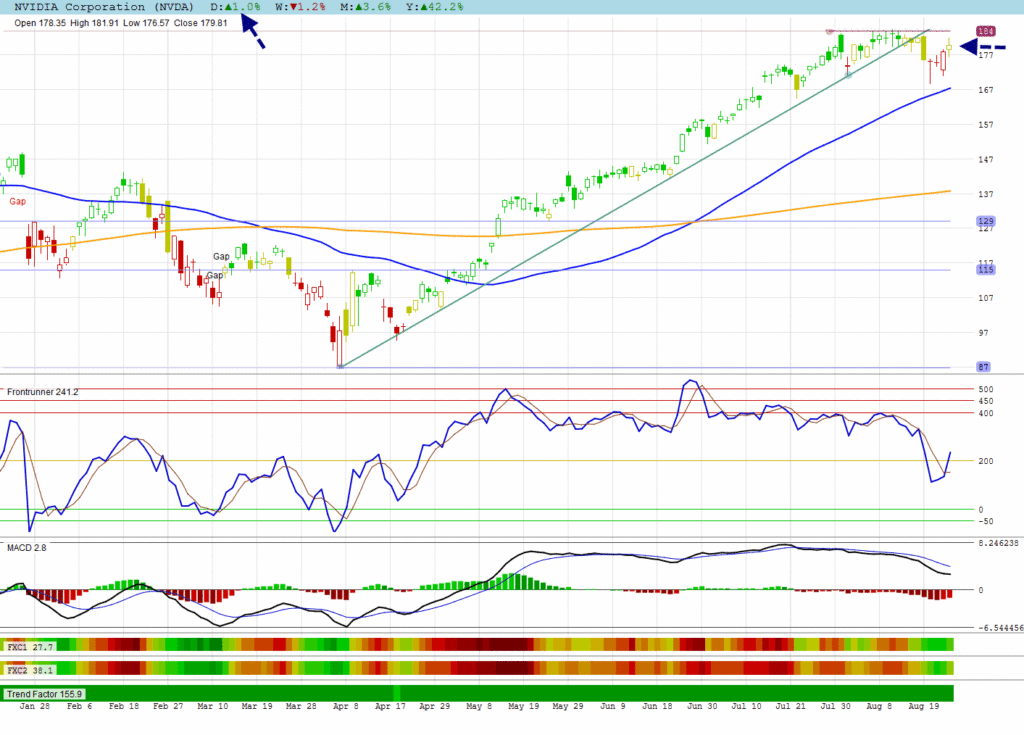This screenshot has width=1024, height=735.
Task: Click the 177 price axis label
Action: [985, 55]
